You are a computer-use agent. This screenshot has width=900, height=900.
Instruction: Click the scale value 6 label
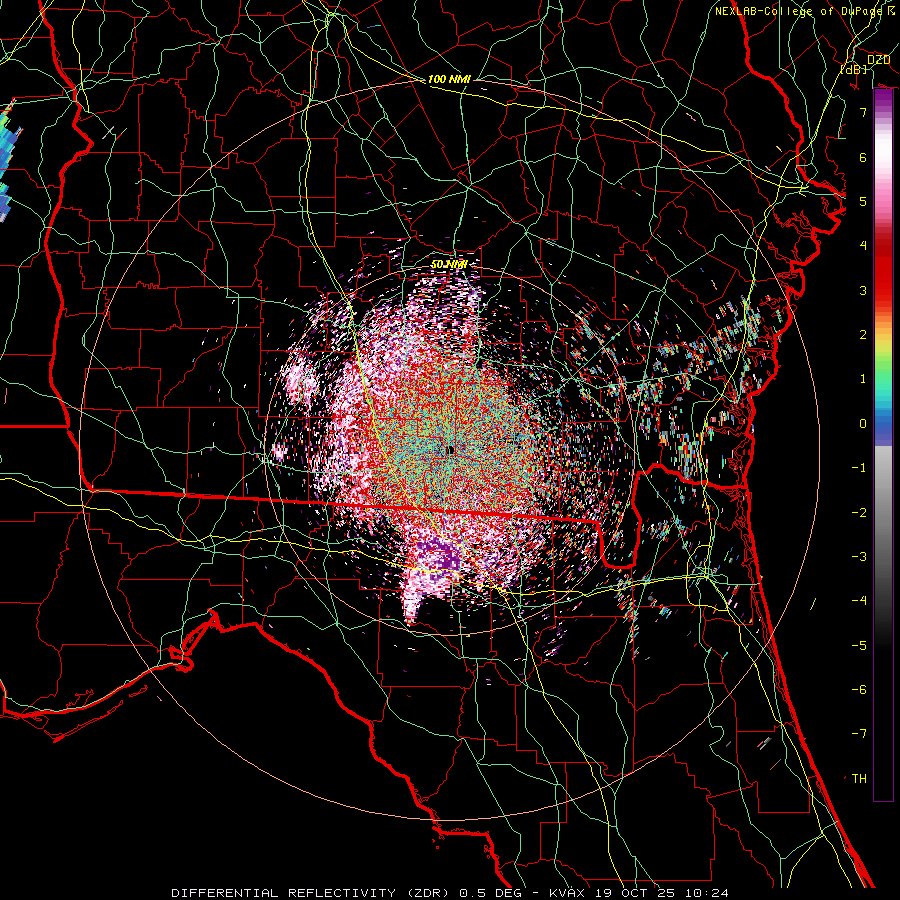coord(863,157)
